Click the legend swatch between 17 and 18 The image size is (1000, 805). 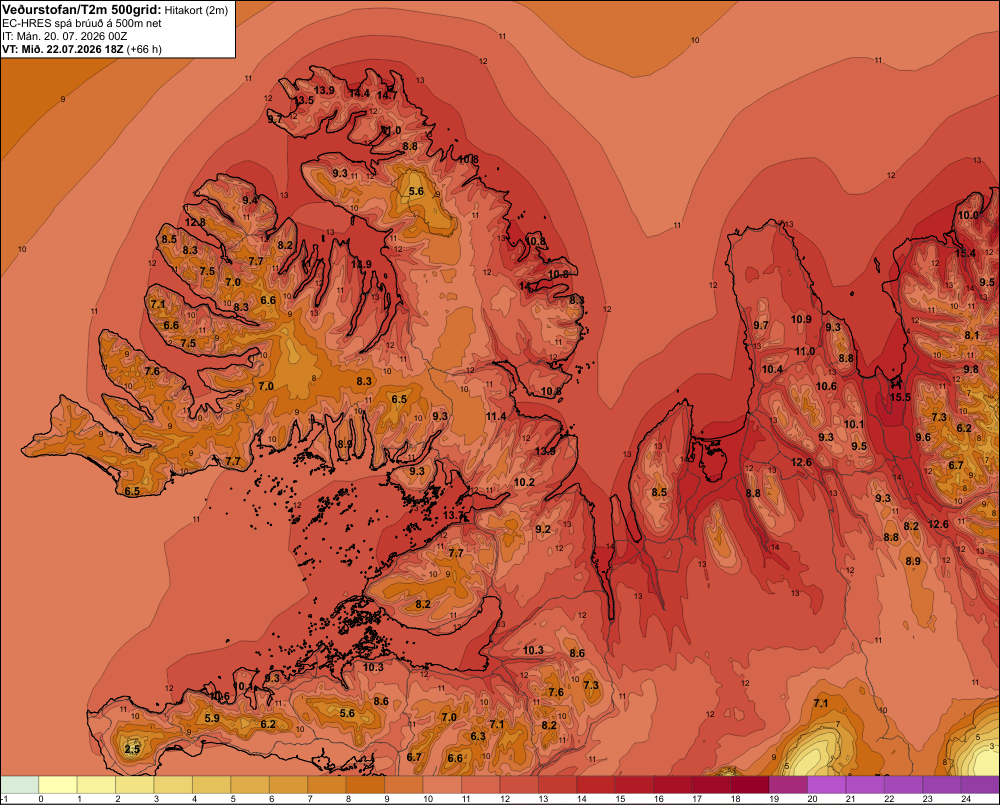712,784
